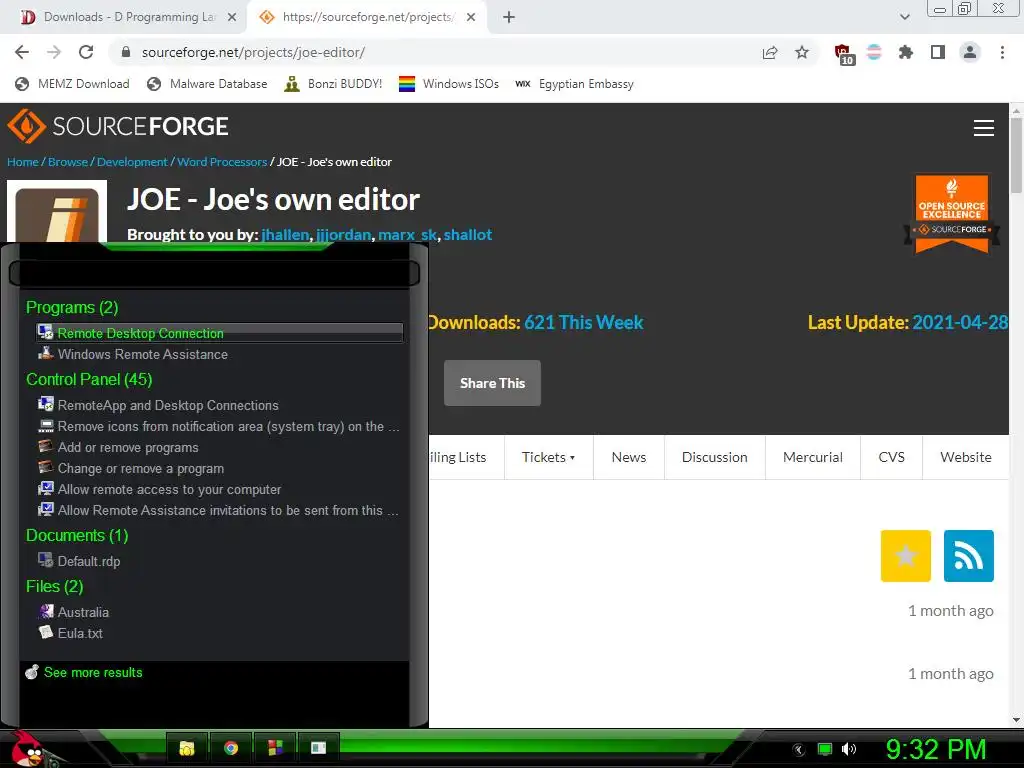Open the Eula.txt file result
This screenshot has width=1024, height=768.
click(219, 633)
